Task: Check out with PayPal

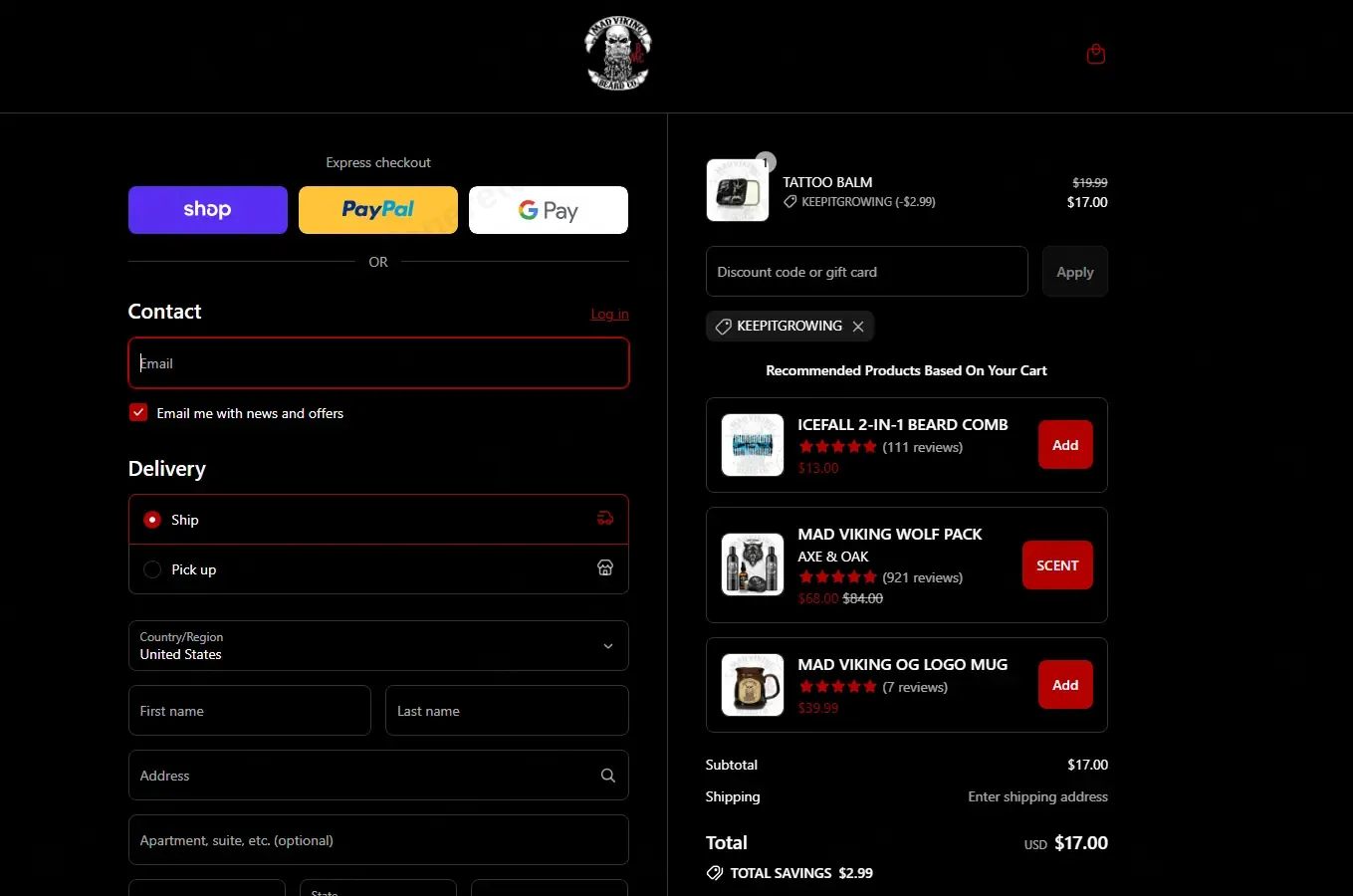Action: pyautogui.click(x=378, y=210)
